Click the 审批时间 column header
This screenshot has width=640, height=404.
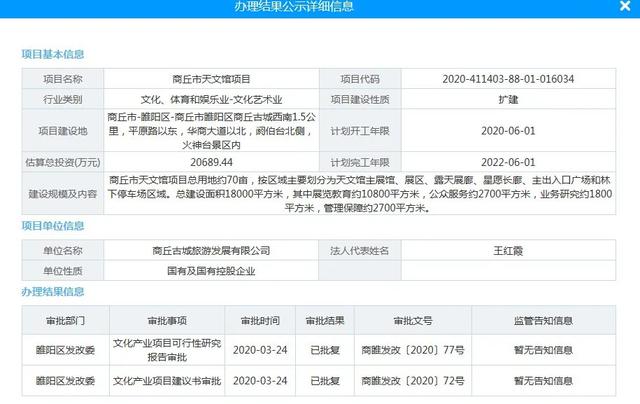point(260,321)
